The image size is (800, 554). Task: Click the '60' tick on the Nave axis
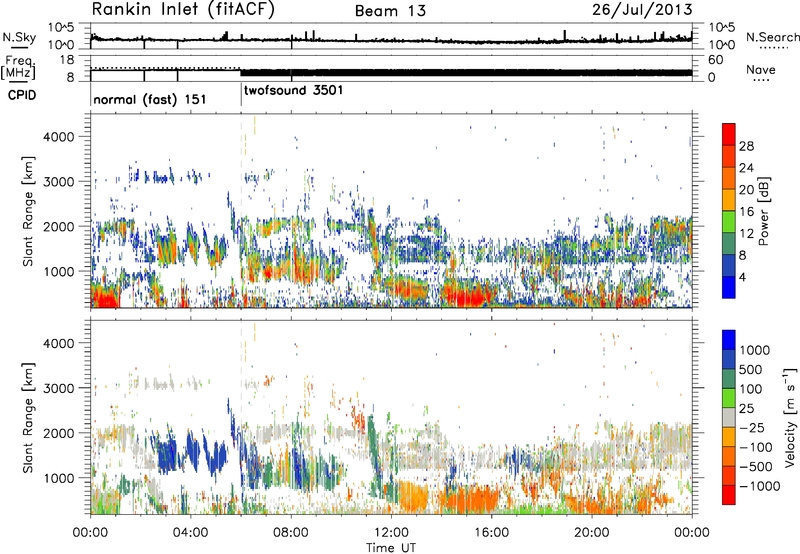point(715,60)
